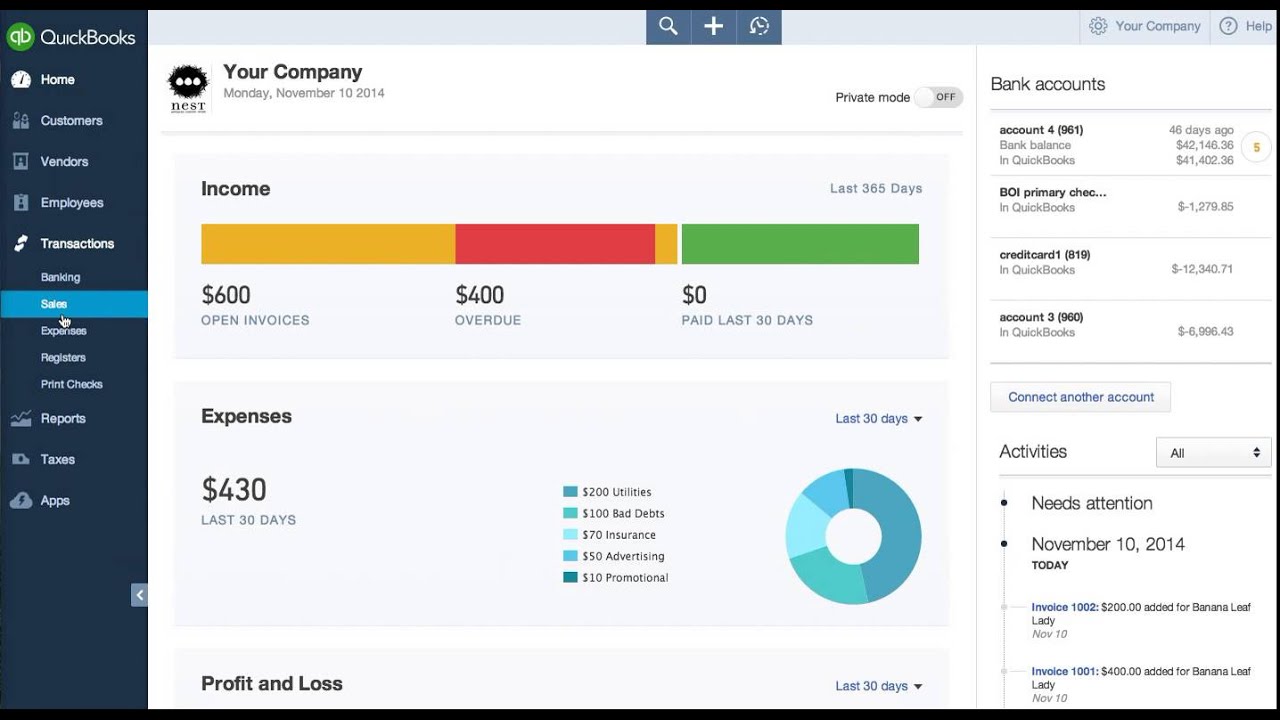Open the Taxes section icon
This screenshot has height=720, width=1280.
tap(21, 459)
